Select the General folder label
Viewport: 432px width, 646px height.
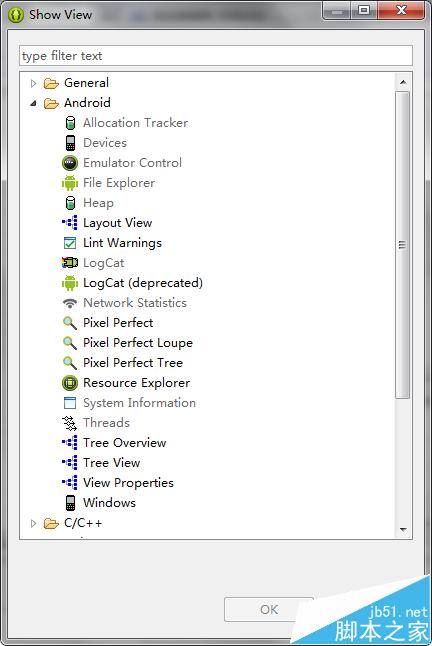click(x=86, y=83)
